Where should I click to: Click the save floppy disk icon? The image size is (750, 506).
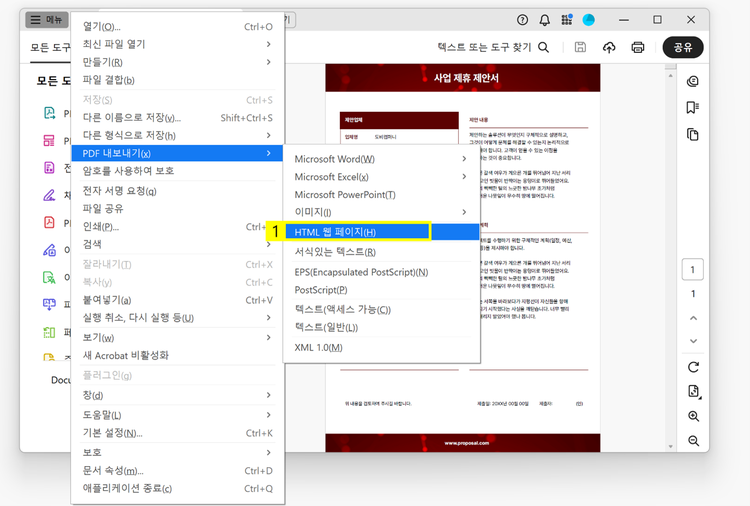[x=580, y=47]
